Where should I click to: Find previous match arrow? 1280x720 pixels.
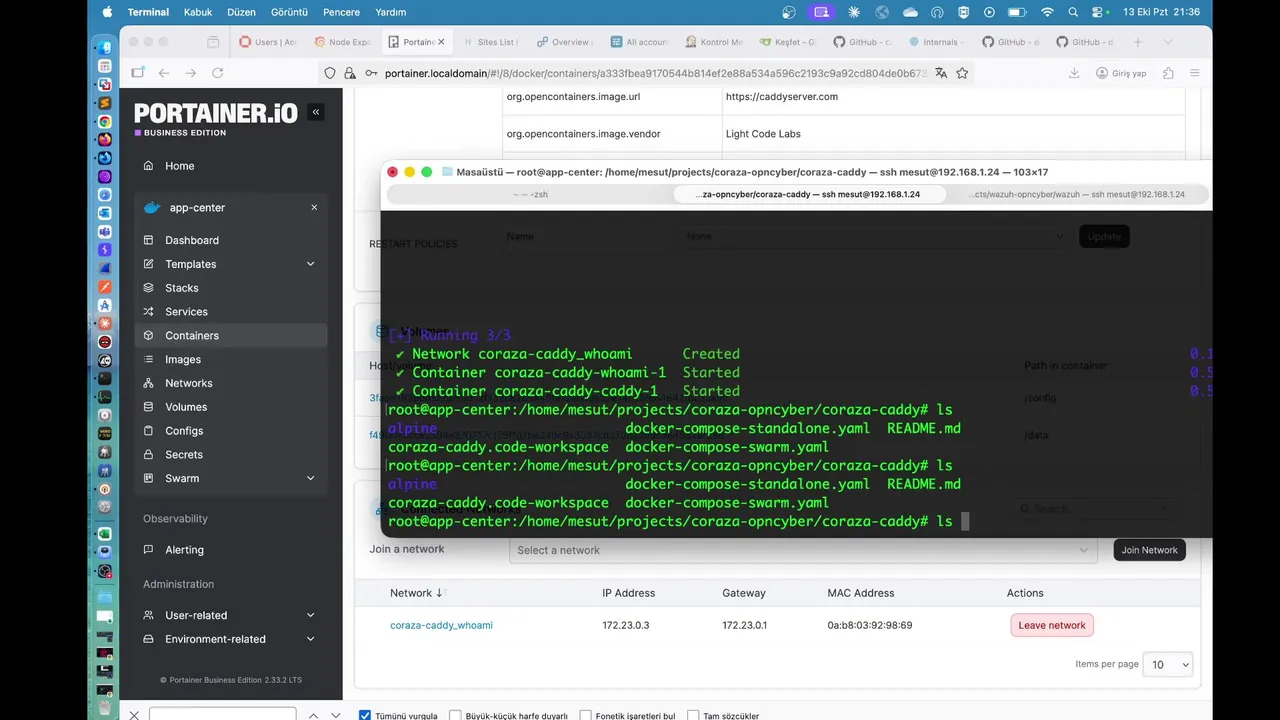[x=312, y=715]
